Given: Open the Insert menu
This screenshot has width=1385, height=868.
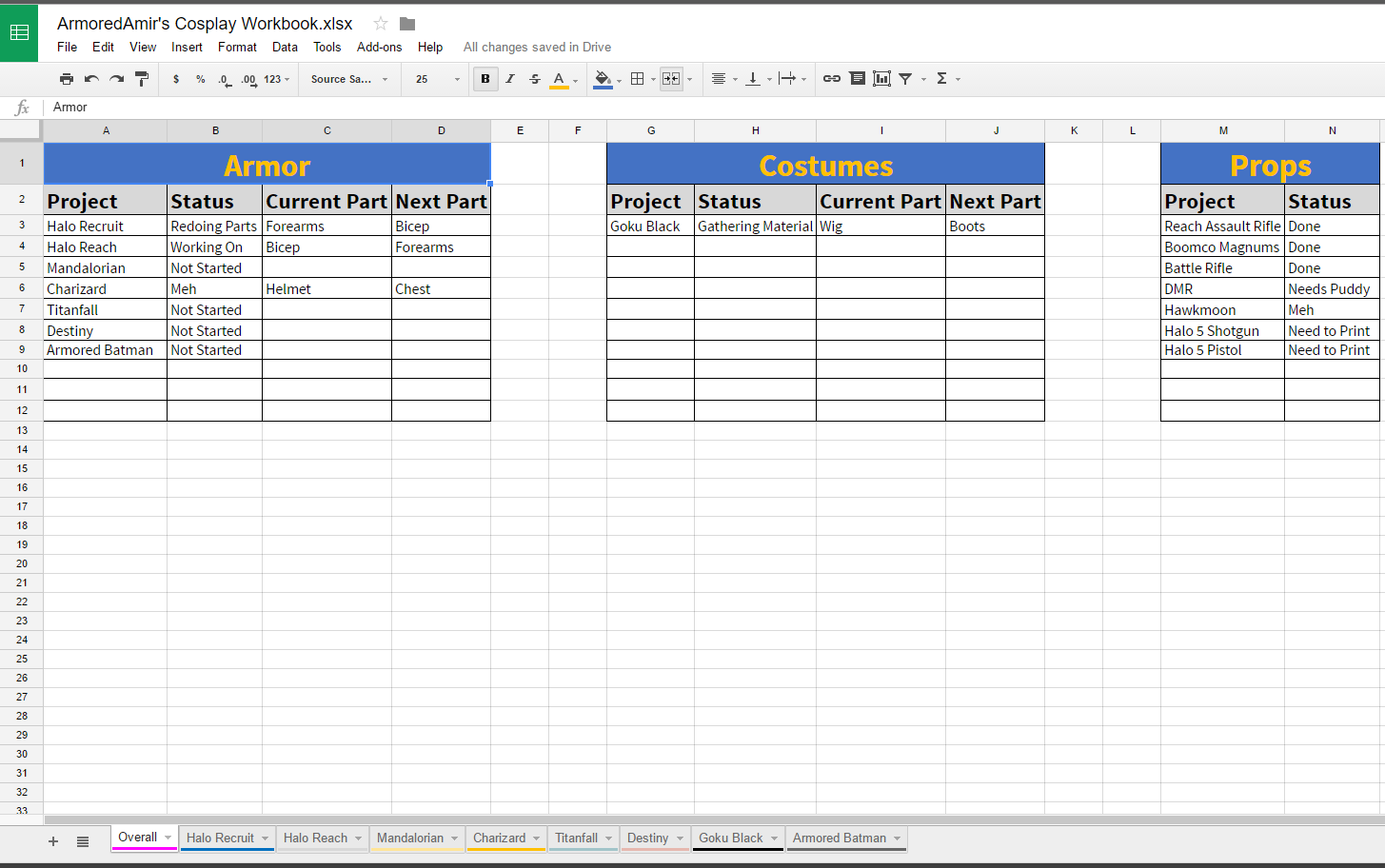Looking at the screenshot, I should coord(187,47).
